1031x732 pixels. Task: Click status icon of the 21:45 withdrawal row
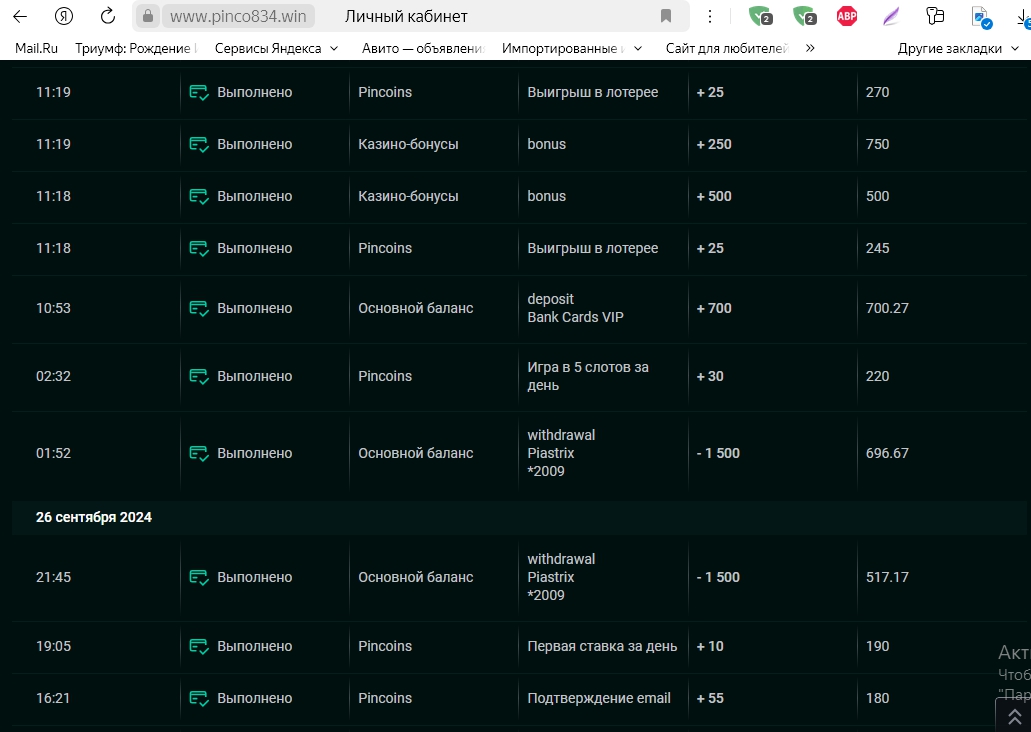coord(199,577)
